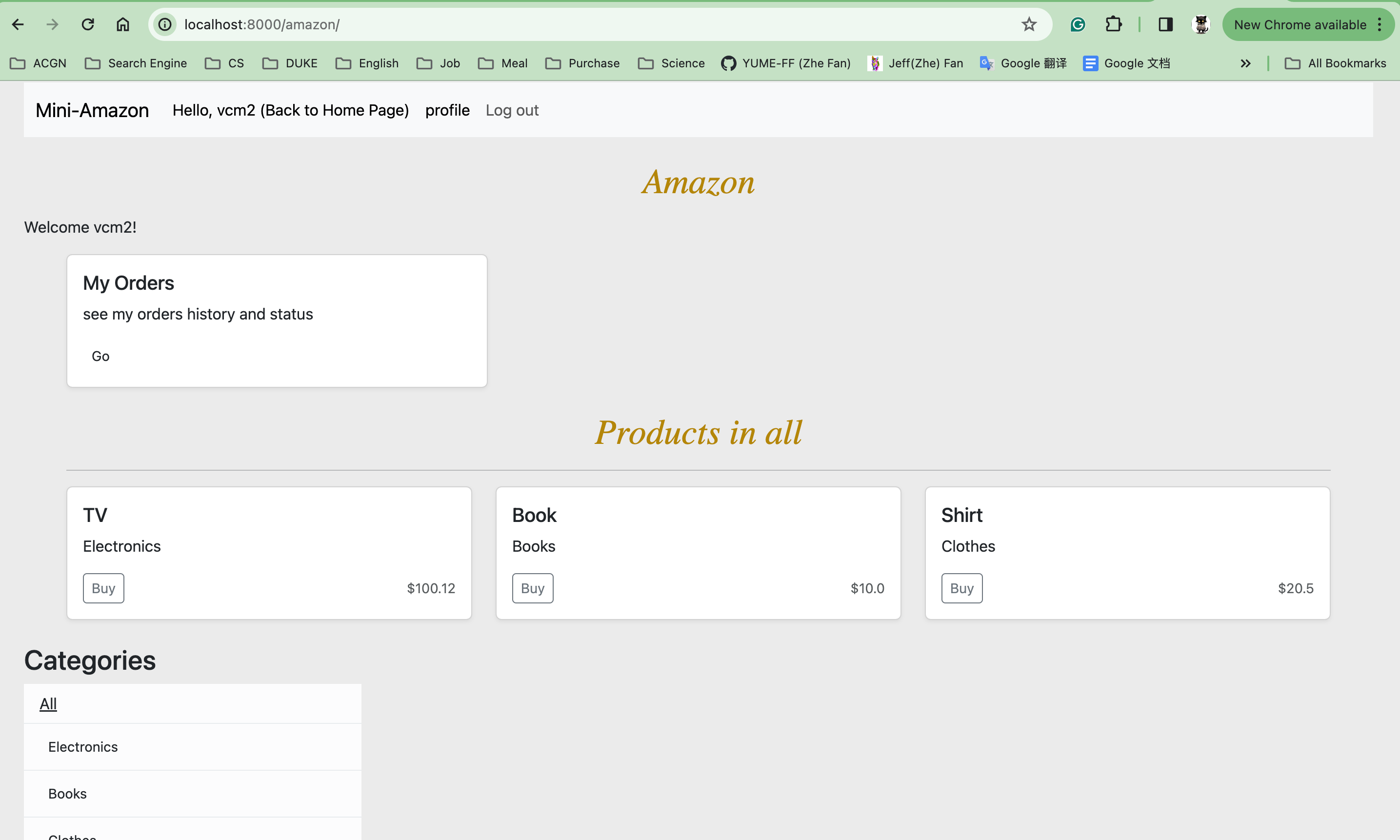Image resolution: width=1400 pixels, height=840 pixels.
Task: Open the Chrome profile avatar
Action: 1201,24
